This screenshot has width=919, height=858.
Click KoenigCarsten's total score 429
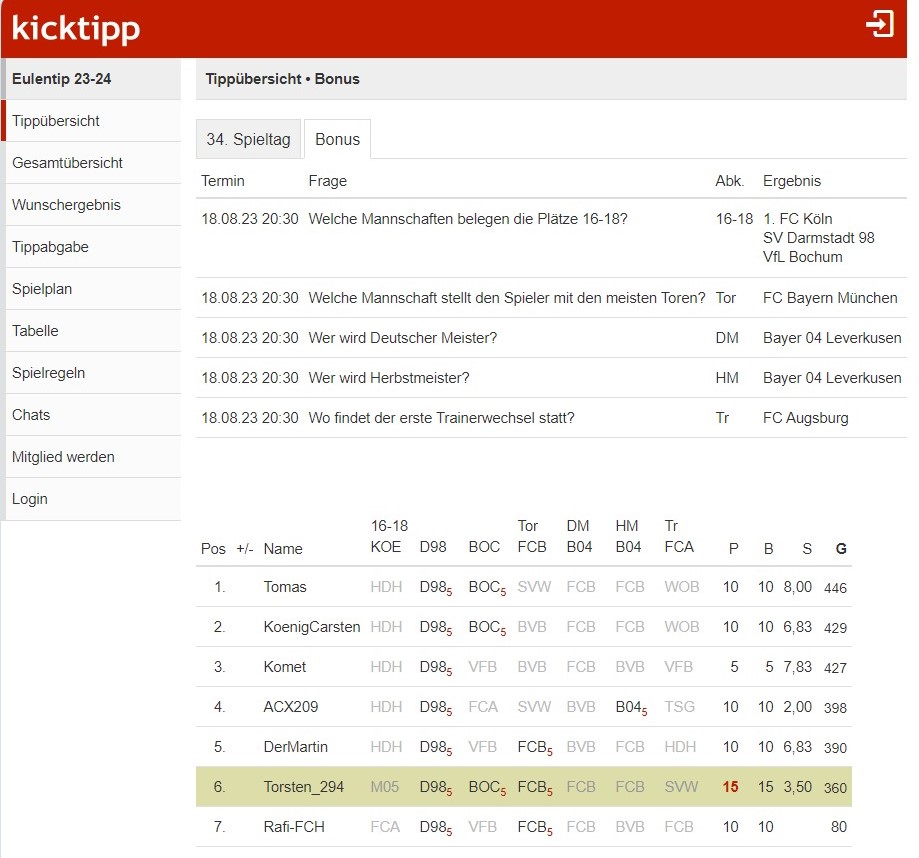(x=835, y=628)
